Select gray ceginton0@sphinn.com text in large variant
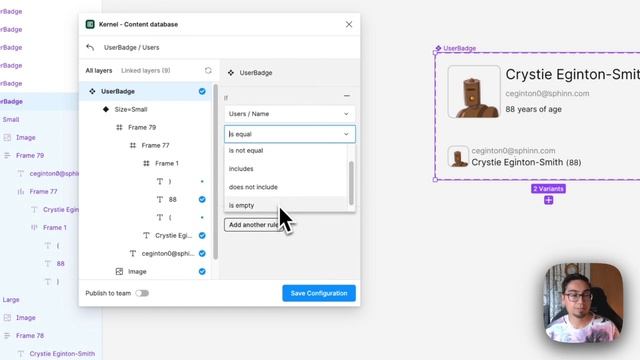Screen dimensions: 640x360 coord(547,93)
